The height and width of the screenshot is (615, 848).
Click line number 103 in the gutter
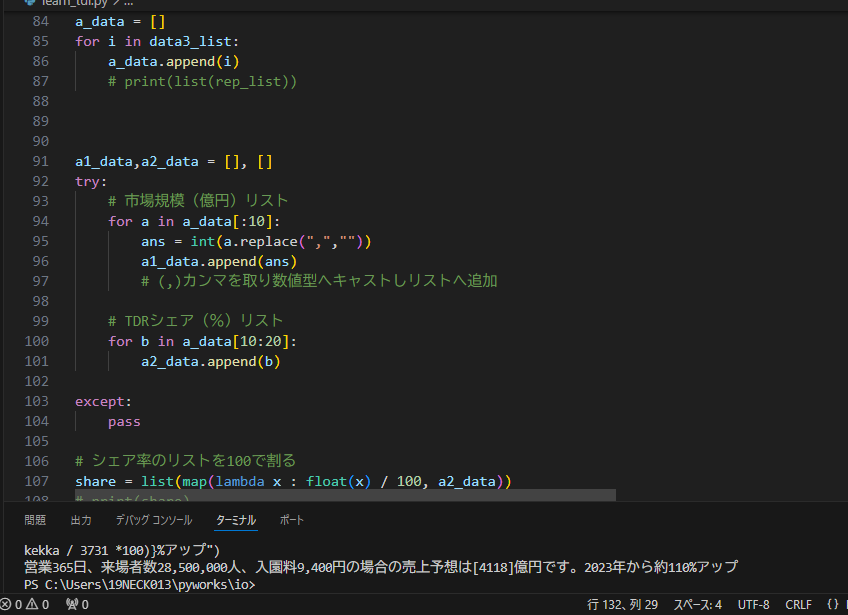40,401
